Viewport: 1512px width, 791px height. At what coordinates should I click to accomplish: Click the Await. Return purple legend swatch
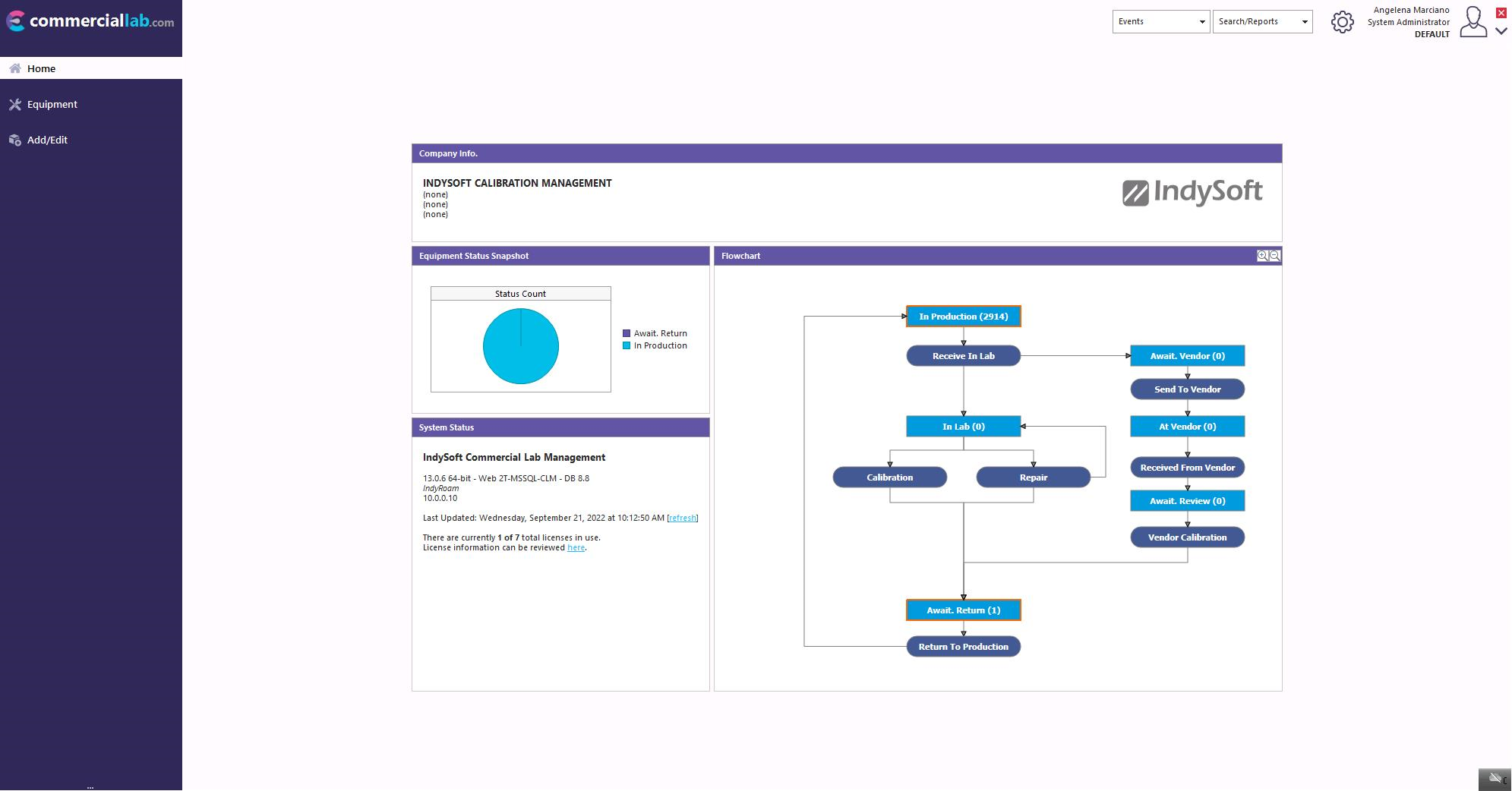[x=627, y=333]
